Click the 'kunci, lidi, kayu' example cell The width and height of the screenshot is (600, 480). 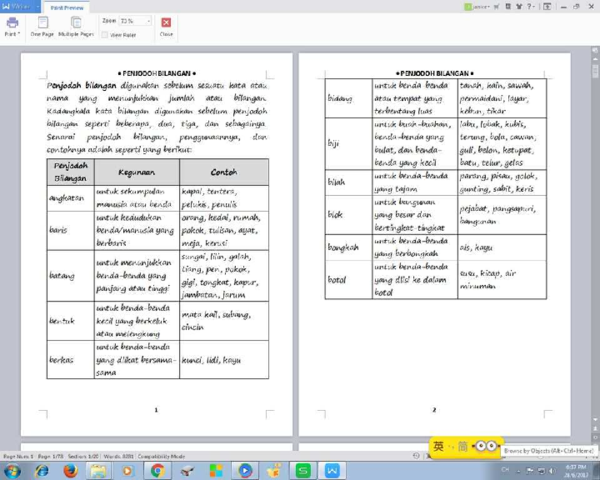(x=224, y=360)
